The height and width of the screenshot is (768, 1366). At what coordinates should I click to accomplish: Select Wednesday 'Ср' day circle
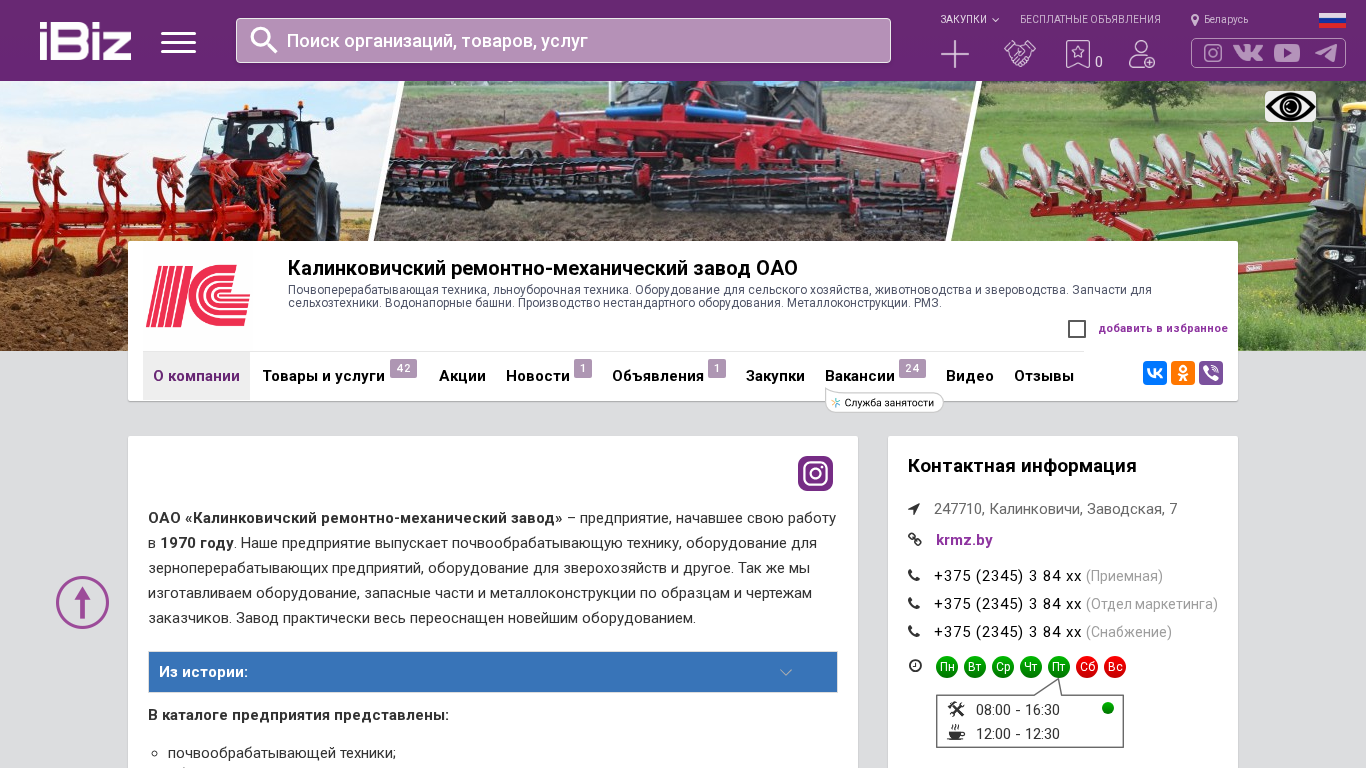point(1003,667)
